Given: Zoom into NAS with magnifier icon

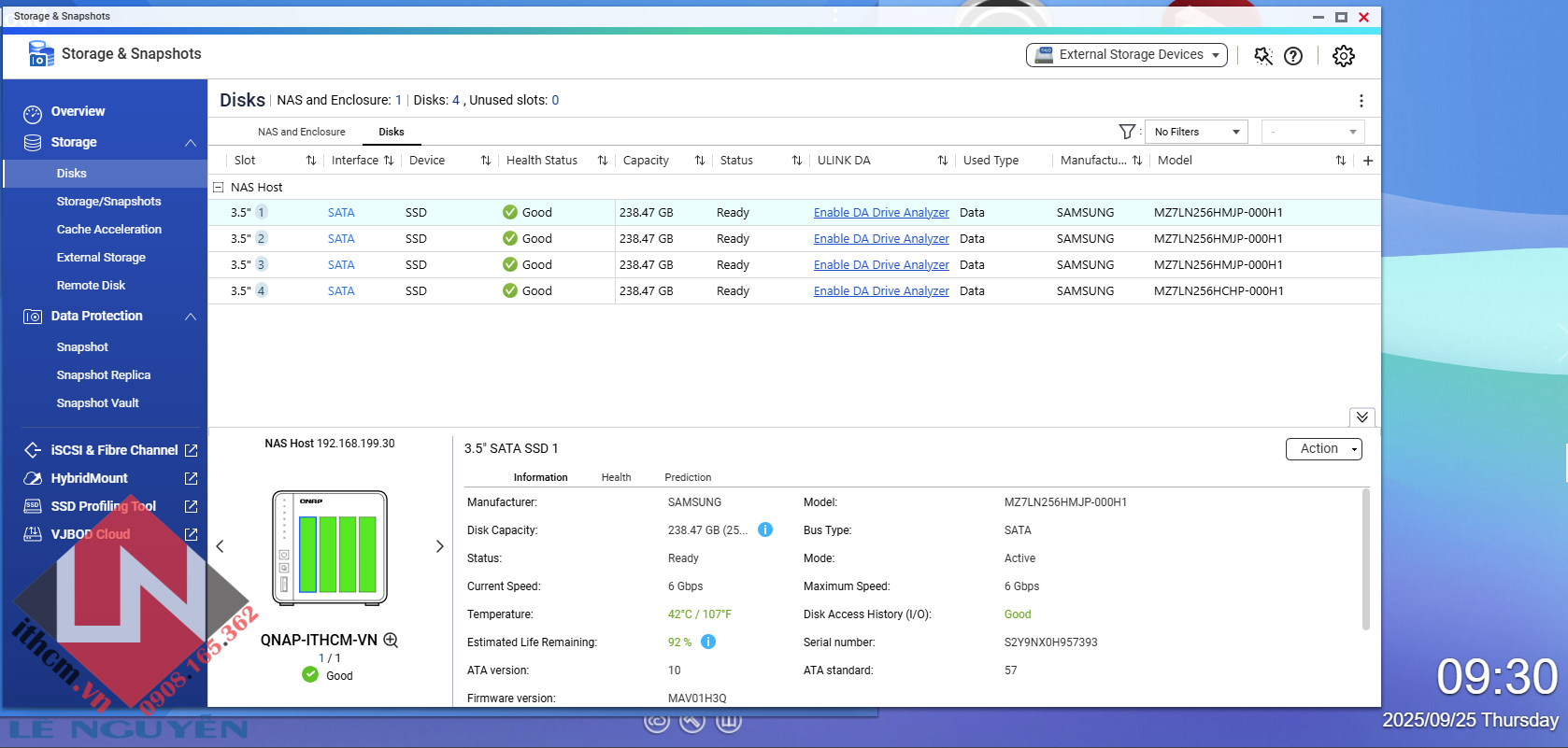Looking at the screenshot, I should click(392, 640).
